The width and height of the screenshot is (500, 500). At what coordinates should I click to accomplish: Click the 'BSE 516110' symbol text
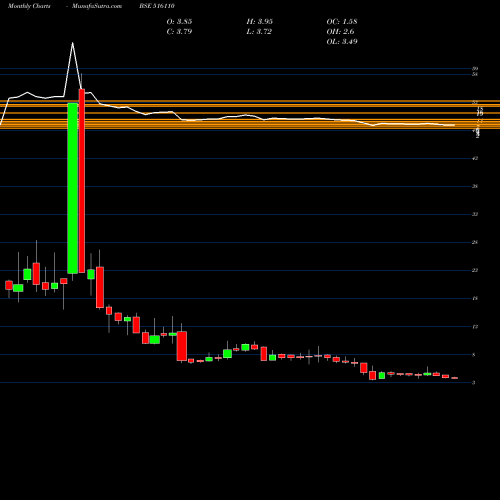pos(157,6)
